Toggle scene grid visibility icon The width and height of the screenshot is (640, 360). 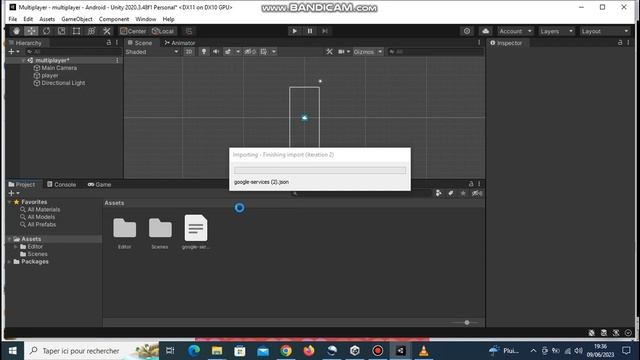[x=264, y=52]
